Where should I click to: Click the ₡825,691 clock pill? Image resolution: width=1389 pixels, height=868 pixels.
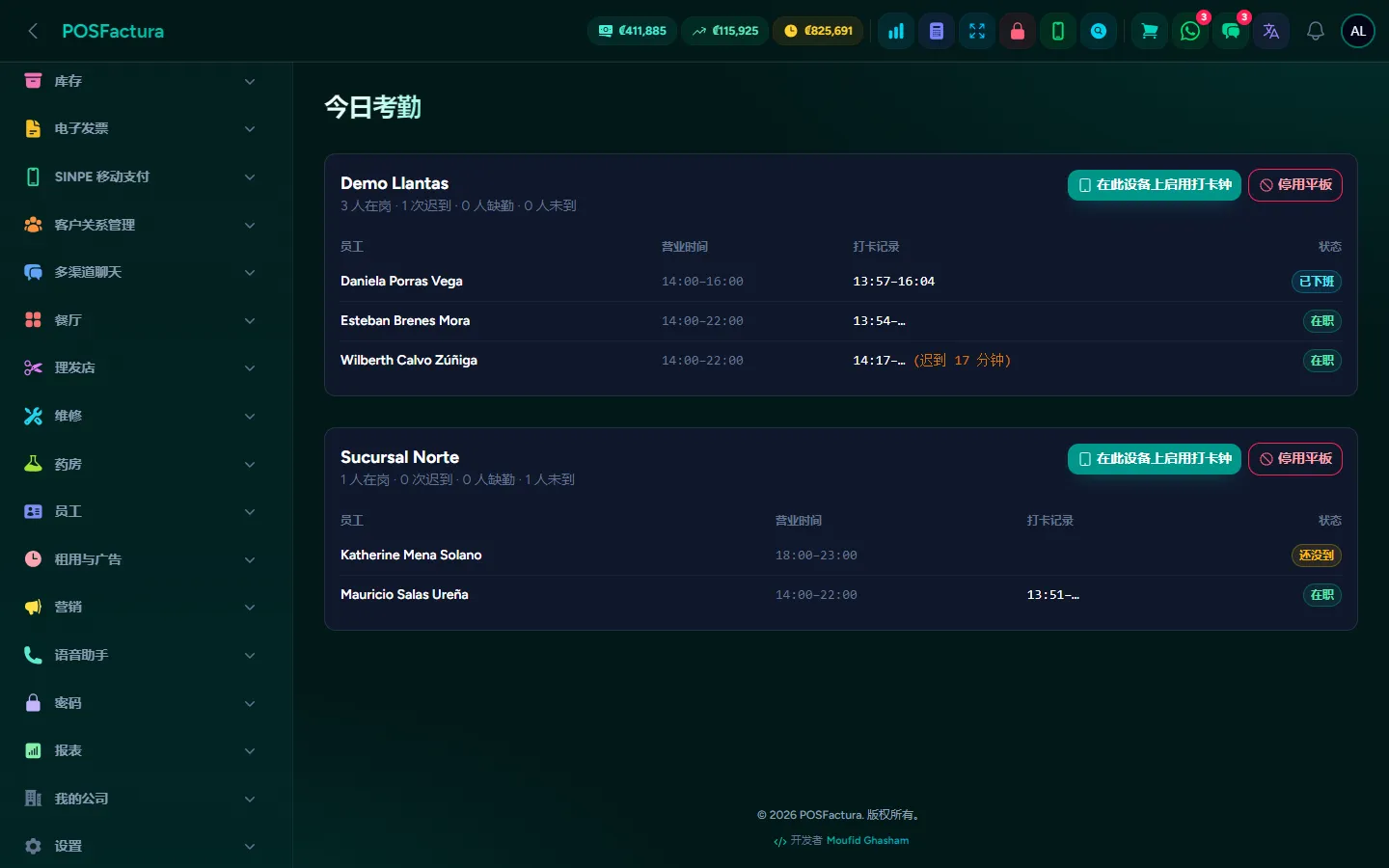click(x=819, y=31)
